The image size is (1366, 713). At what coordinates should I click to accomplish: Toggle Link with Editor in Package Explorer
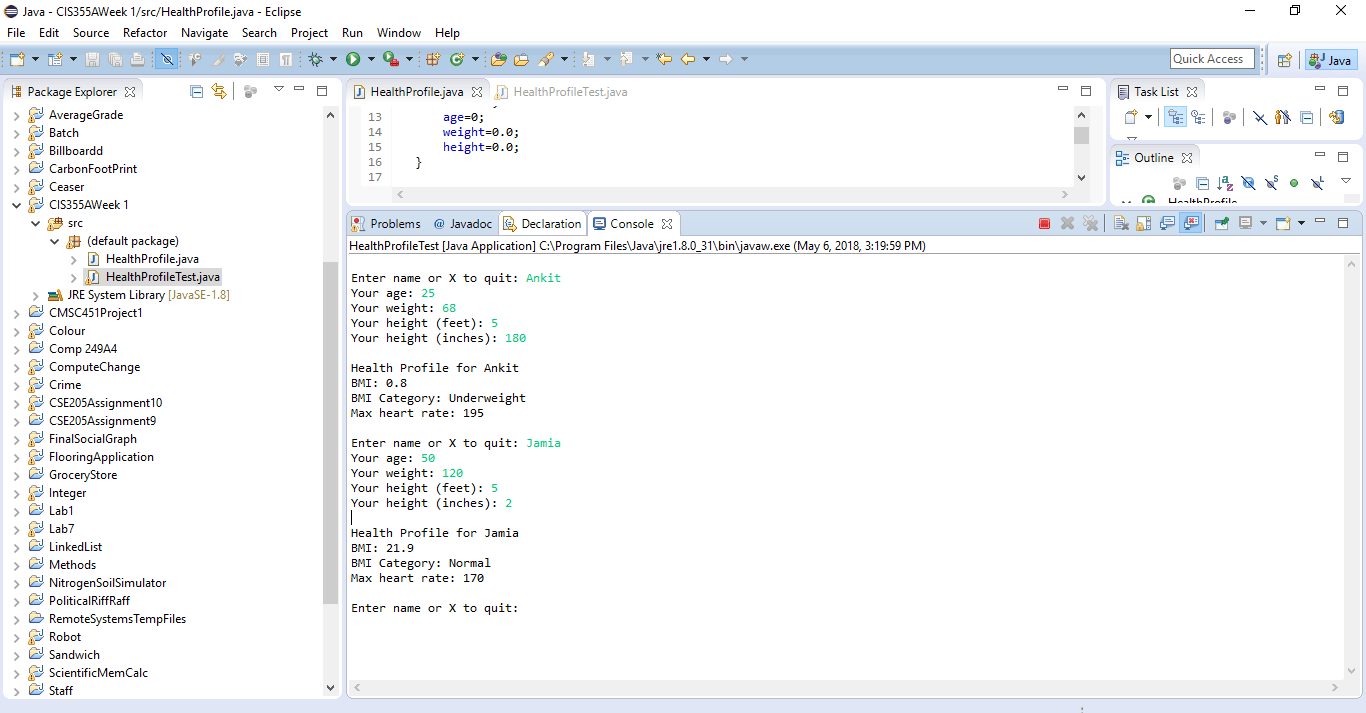click(x=219, y=91)
